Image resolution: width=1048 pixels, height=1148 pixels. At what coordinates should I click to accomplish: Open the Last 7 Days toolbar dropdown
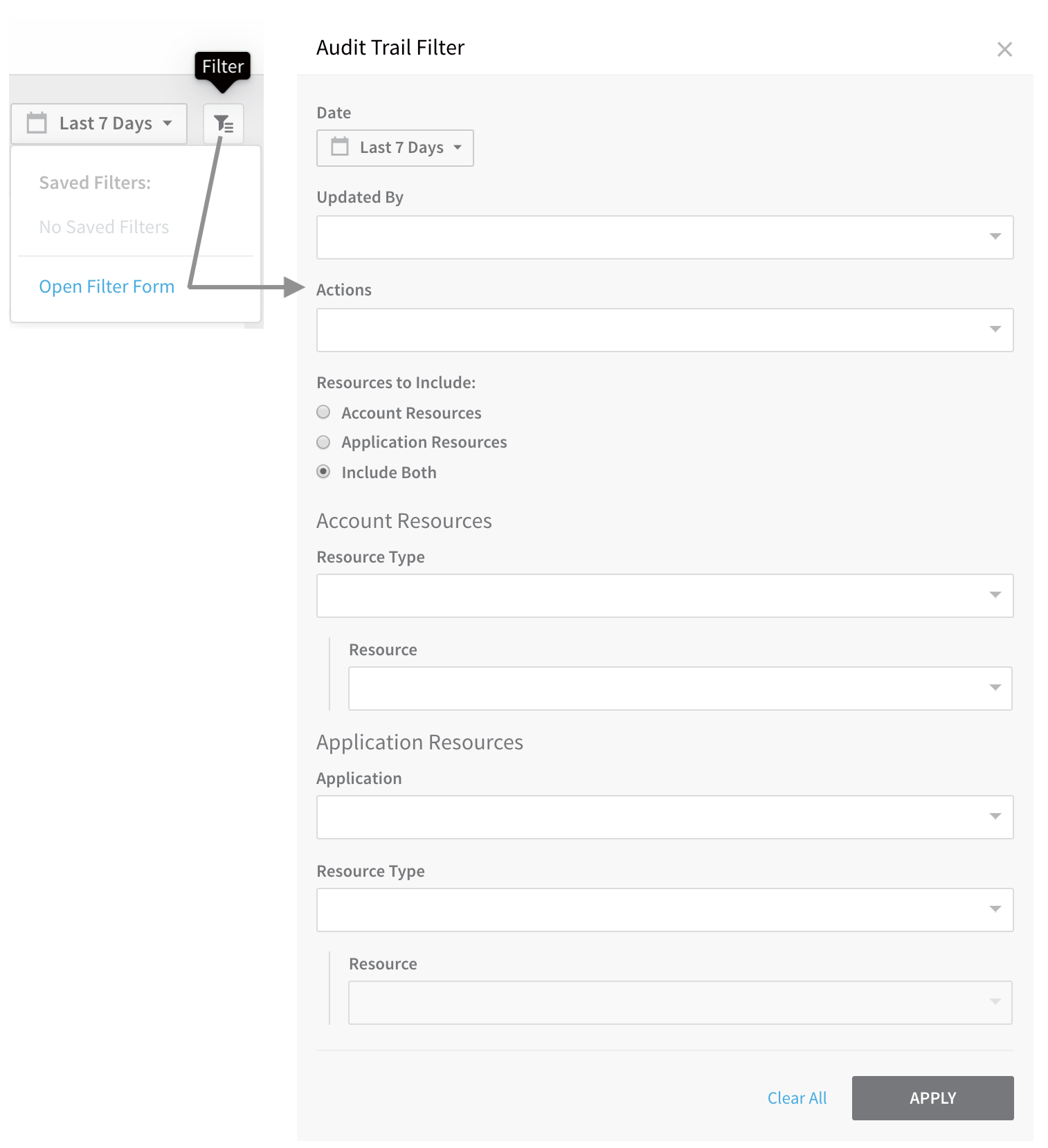(x=99, y=124)
